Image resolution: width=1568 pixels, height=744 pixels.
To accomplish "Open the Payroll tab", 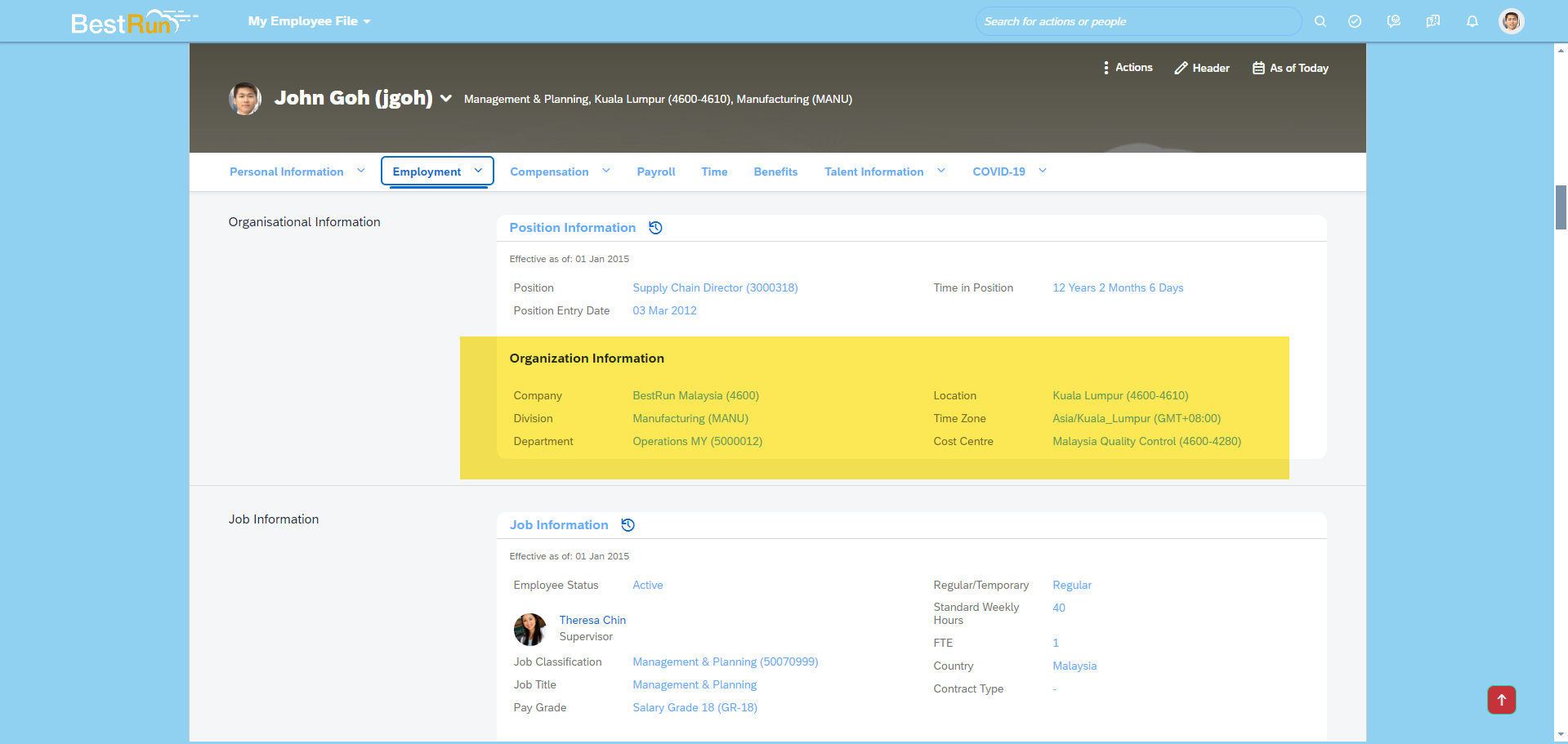I will point(656,172).
